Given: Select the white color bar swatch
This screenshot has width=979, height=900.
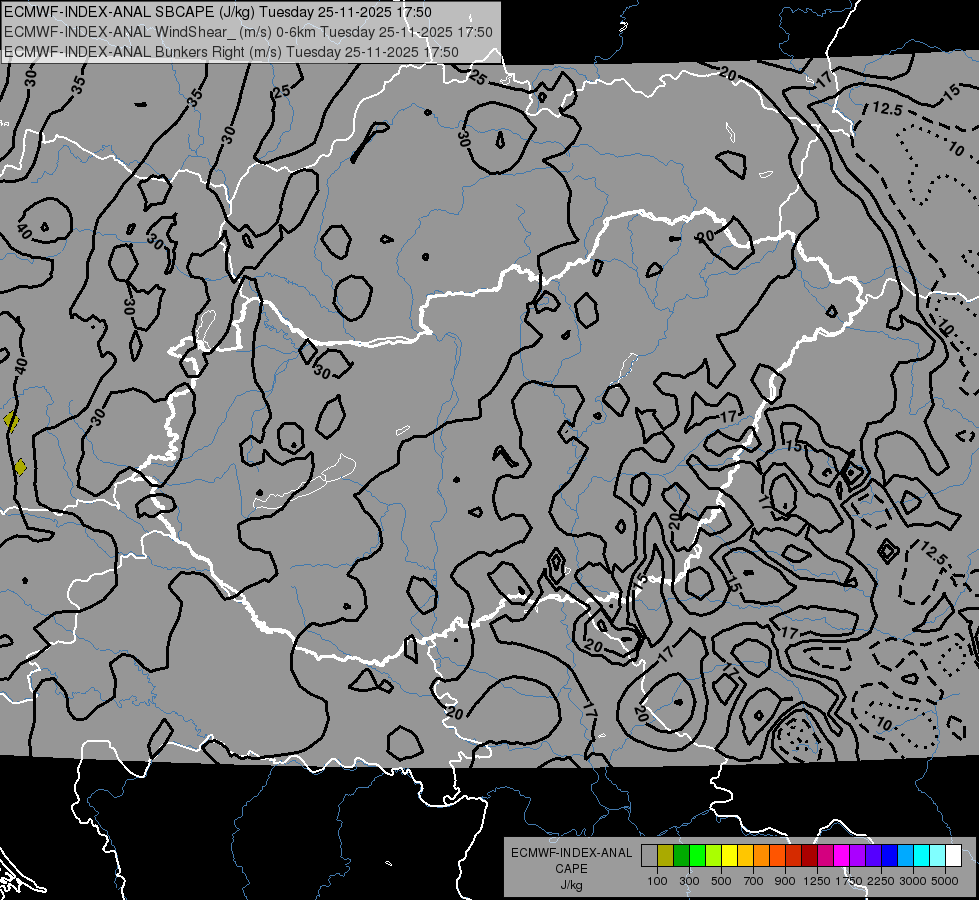Looking at the screenshot, I should click(953, 855).
